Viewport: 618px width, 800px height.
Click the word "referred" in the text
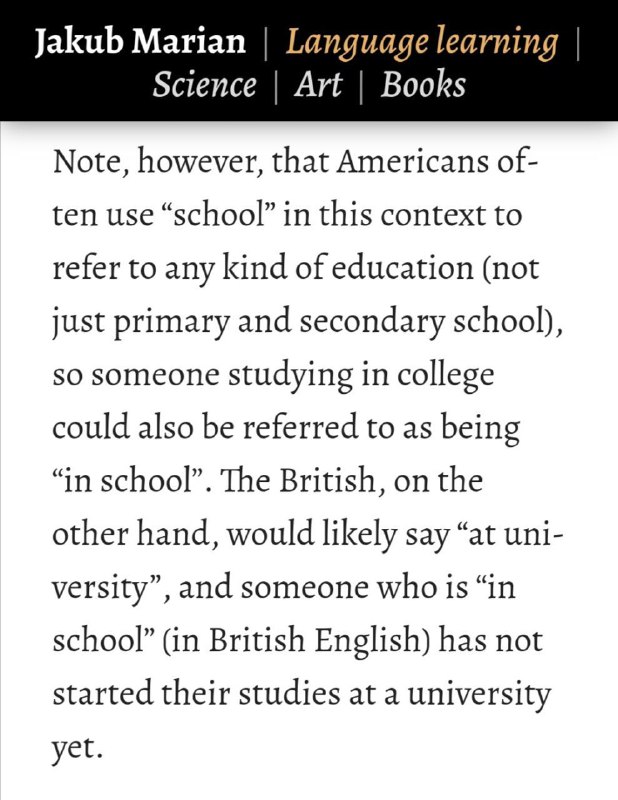299,428
